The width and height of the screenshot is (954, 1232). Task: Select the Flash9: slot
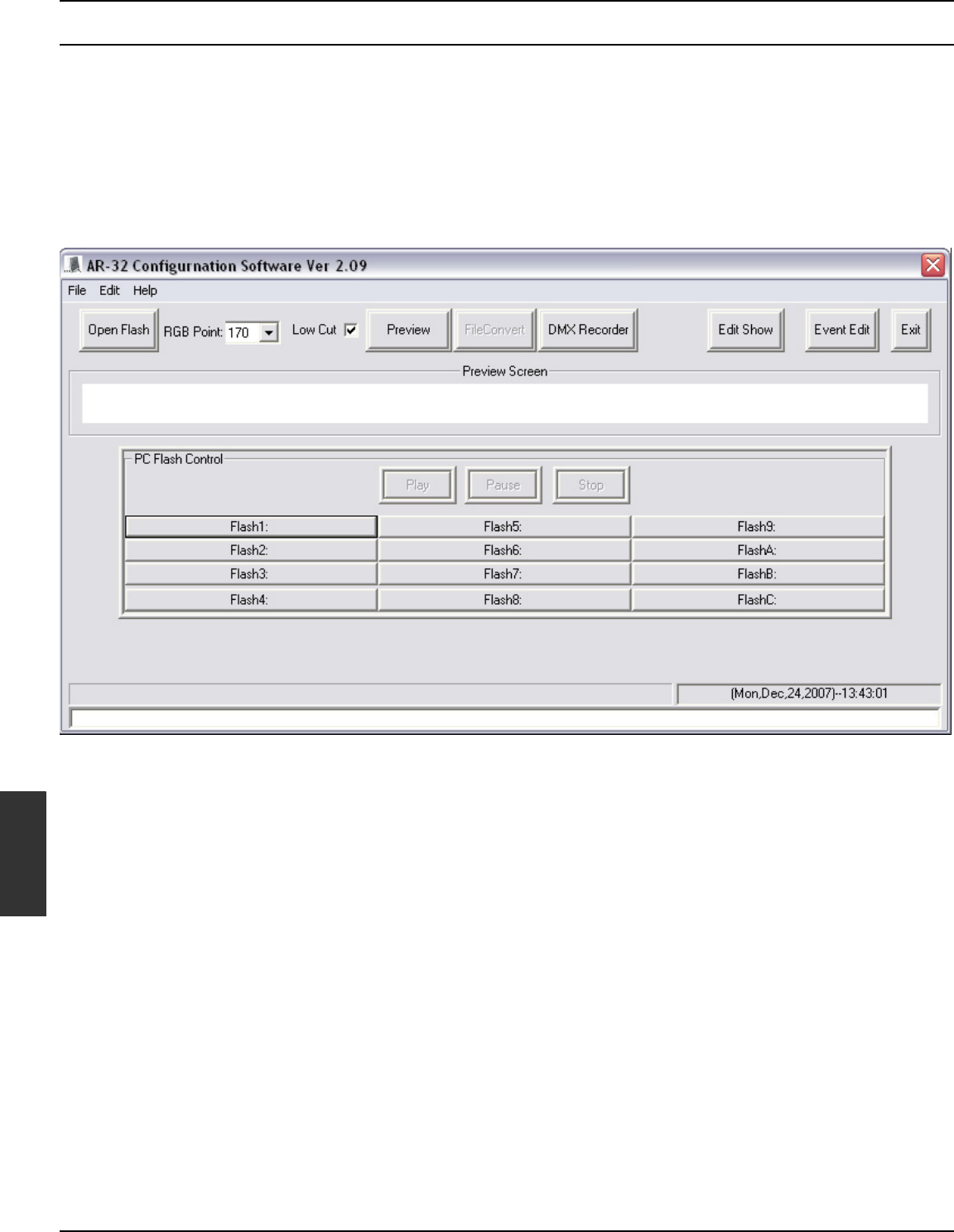coord(758,527)
